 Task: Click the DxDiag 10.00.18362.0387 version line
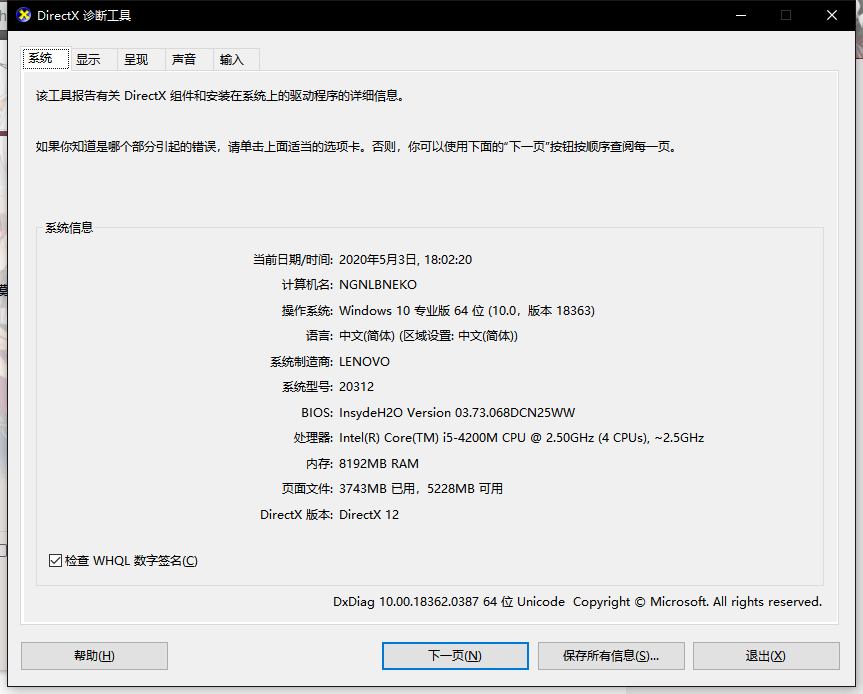coord(577,602)
